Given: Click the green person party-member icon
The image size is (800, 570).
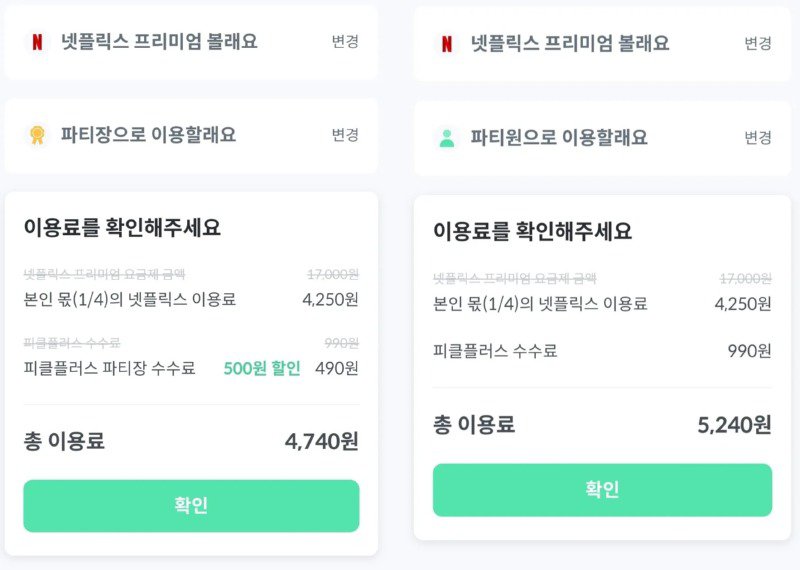Looking at the screenshot, I should pos(446,138).
